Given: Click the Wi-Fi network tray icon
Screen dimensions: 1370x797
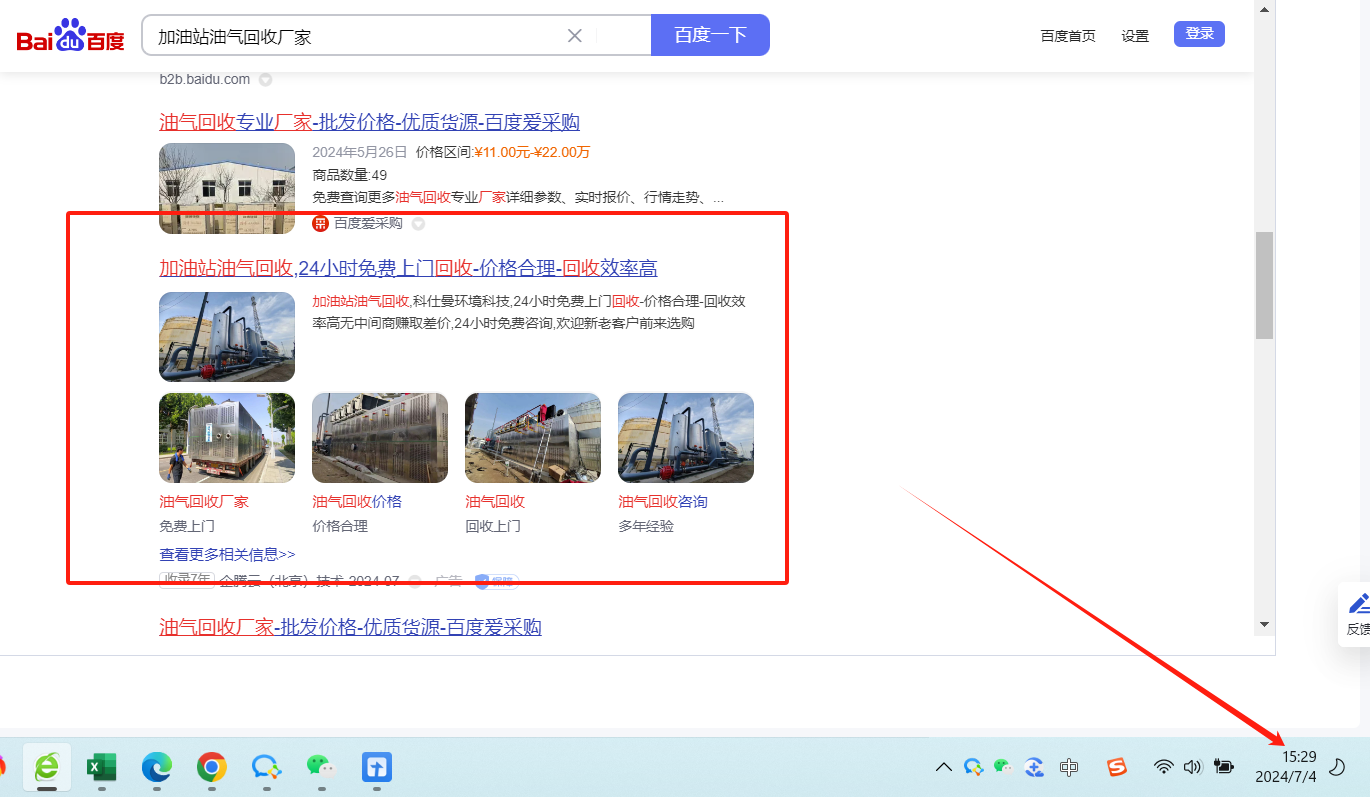Looking at the screenshot, I should click(1163, 767).
